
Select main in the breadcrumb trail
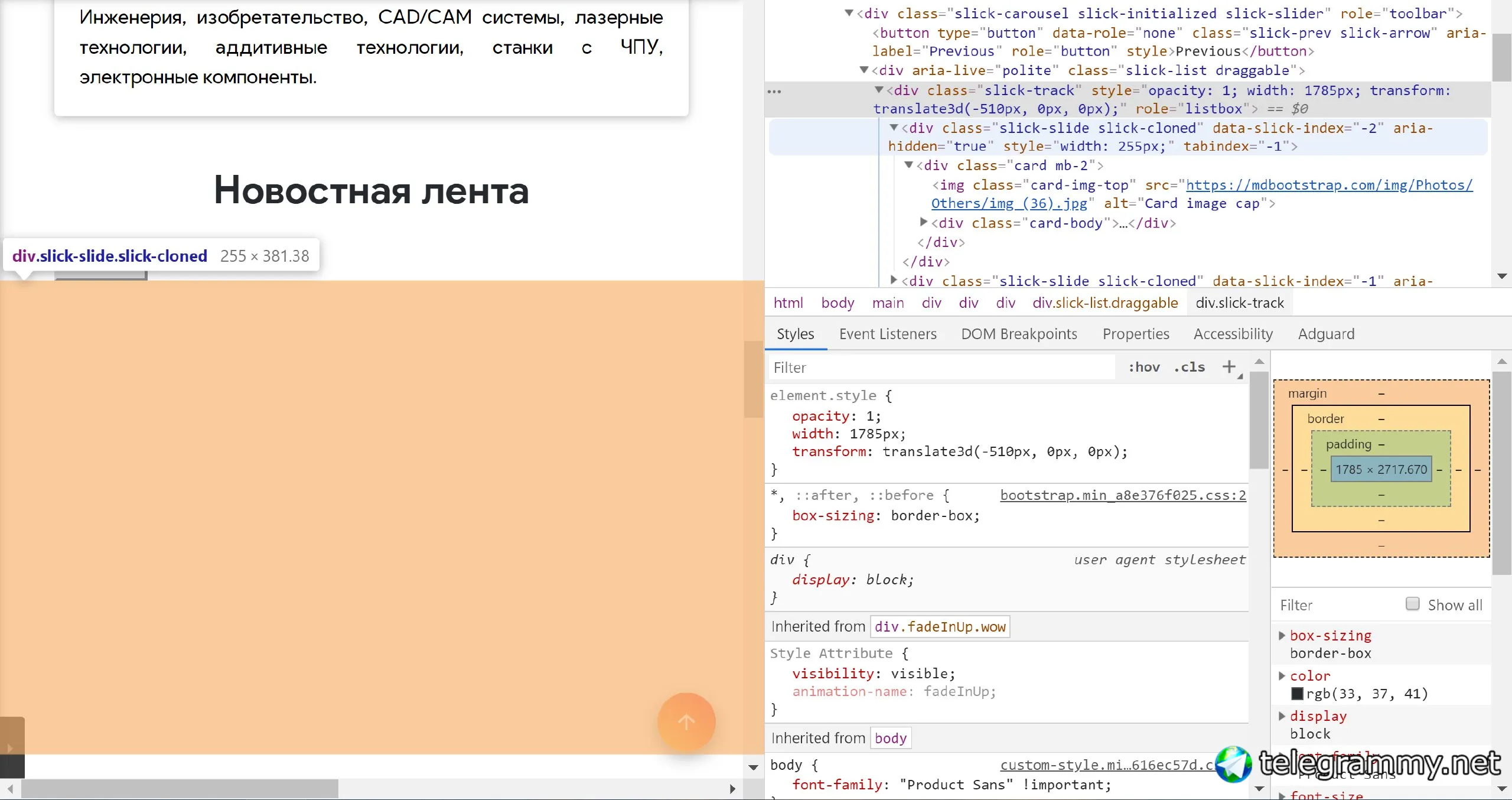point(888,303)
